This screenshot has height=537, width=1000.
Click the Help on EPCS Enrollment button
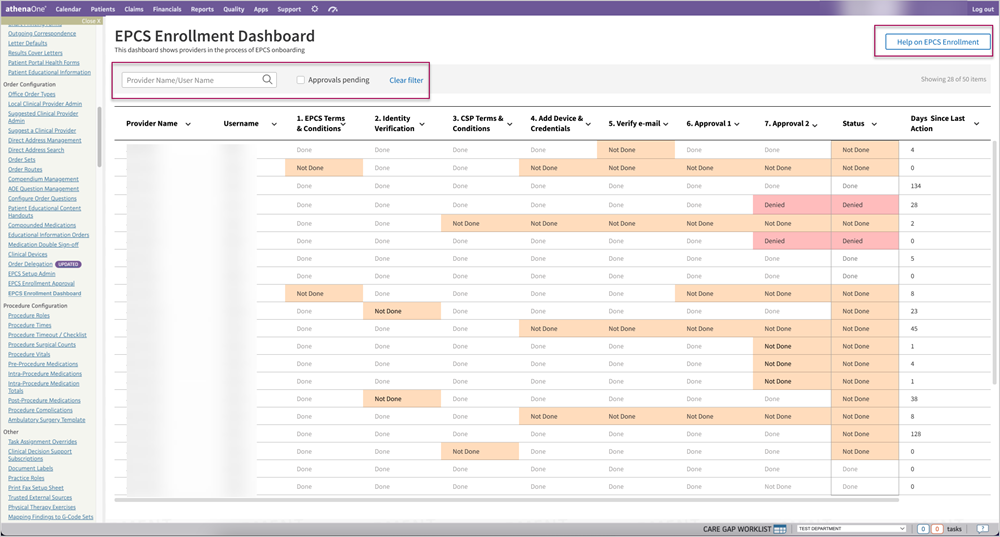pos(938,42)
